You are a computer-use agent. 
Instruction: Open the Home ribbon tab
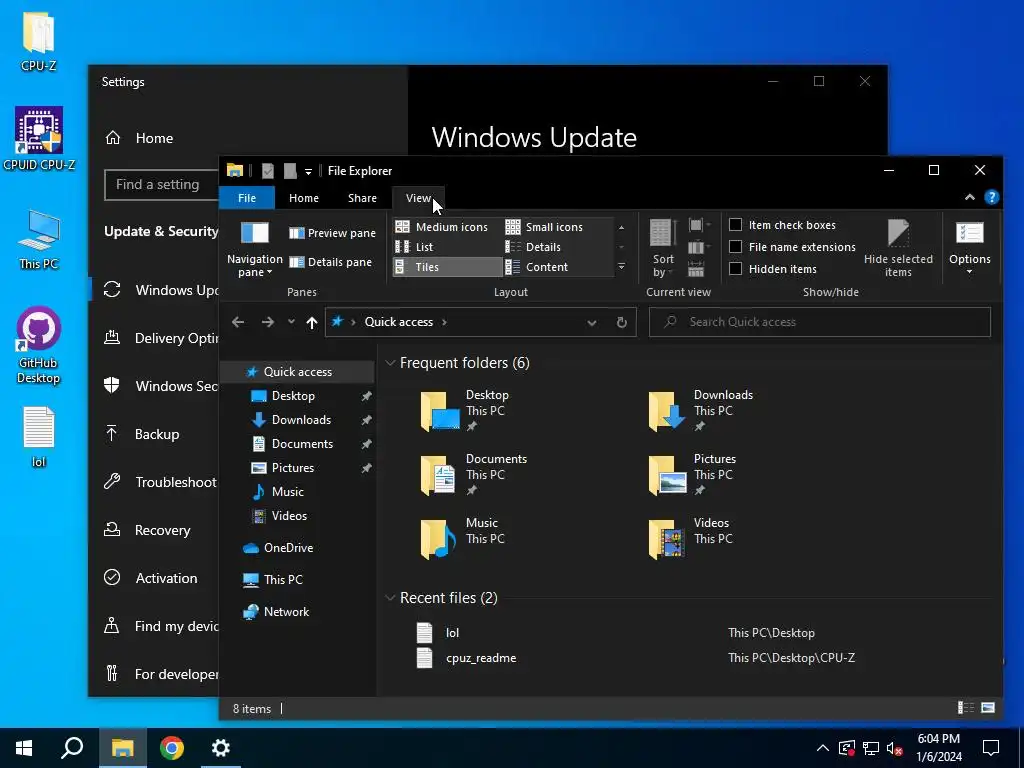click(304, 198)
